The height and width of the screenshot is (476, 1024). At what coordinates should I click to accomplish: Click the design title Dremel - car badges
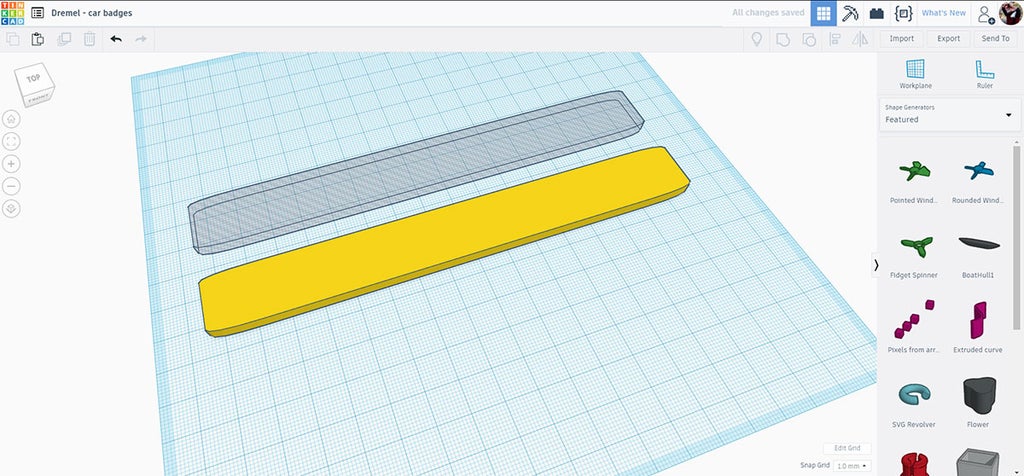point(91,13)
